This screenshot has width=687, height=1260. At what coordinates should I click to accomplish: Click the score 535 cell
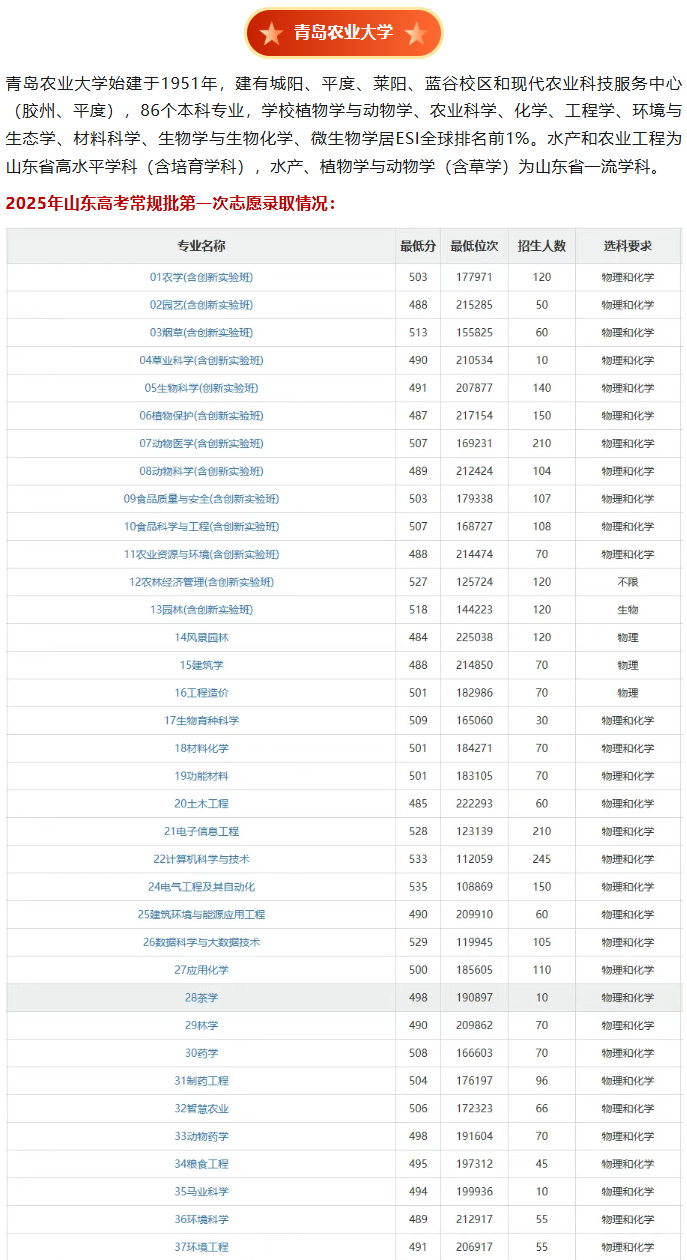(x=418, y=887)
